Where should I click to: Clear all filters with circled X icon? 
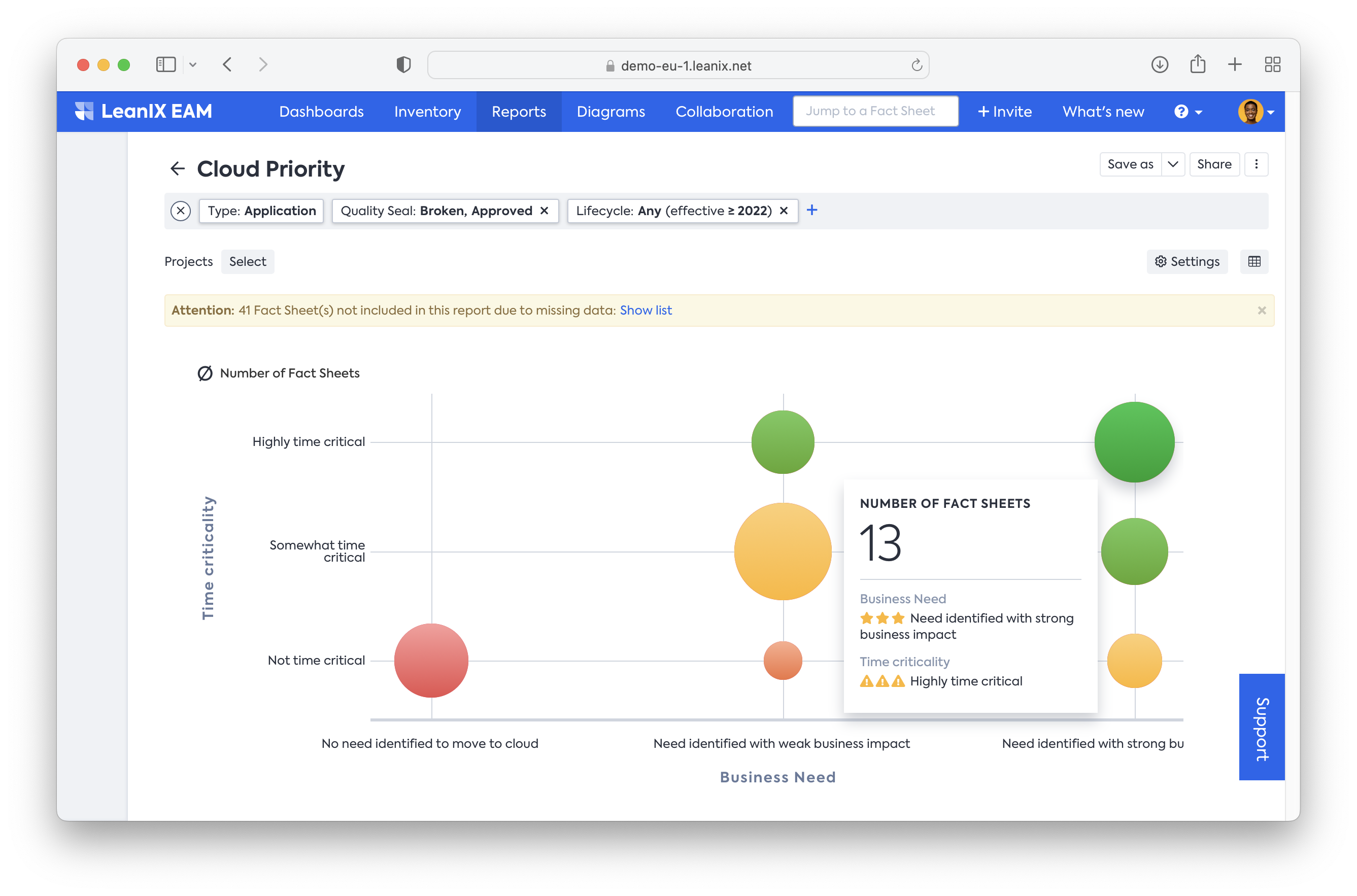pos(181,211)
